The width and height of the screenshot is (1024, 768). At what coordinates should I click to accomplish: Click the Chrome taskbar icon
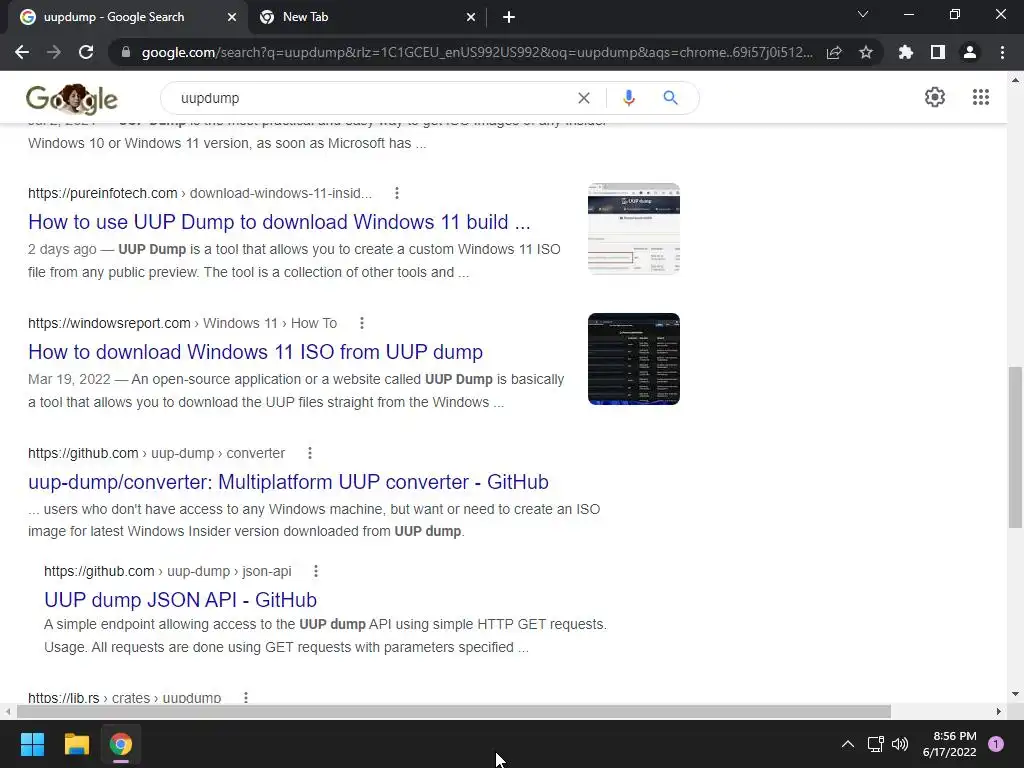point(121,744)
